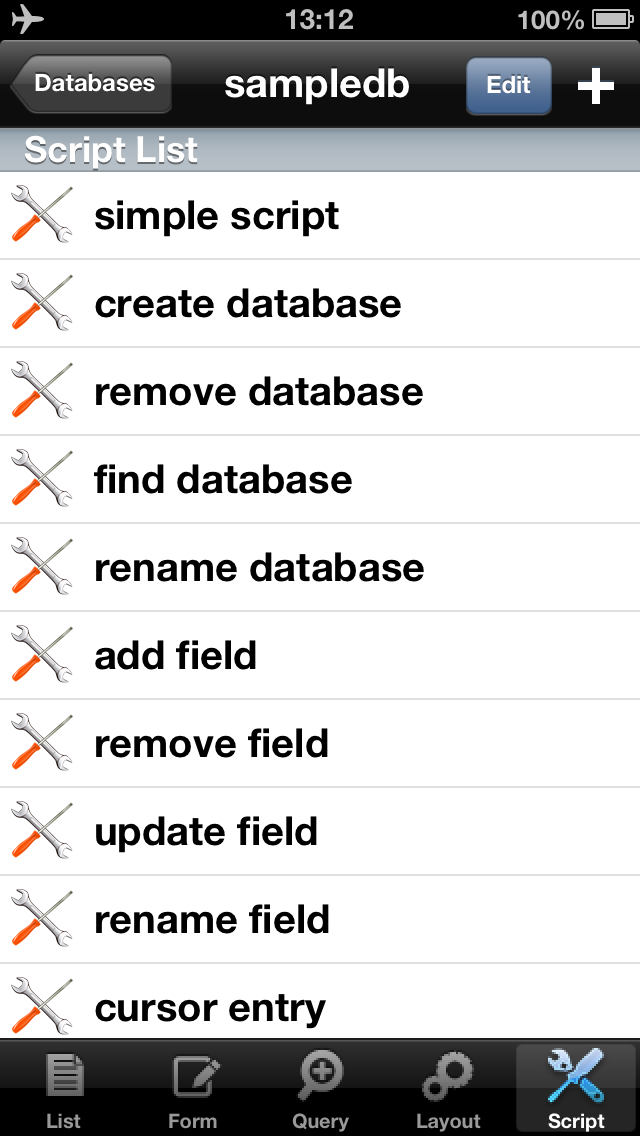The width and height of the screenshot is (640, 1136).
Task: Tap the sampledb title
Action: coord(317,85)
